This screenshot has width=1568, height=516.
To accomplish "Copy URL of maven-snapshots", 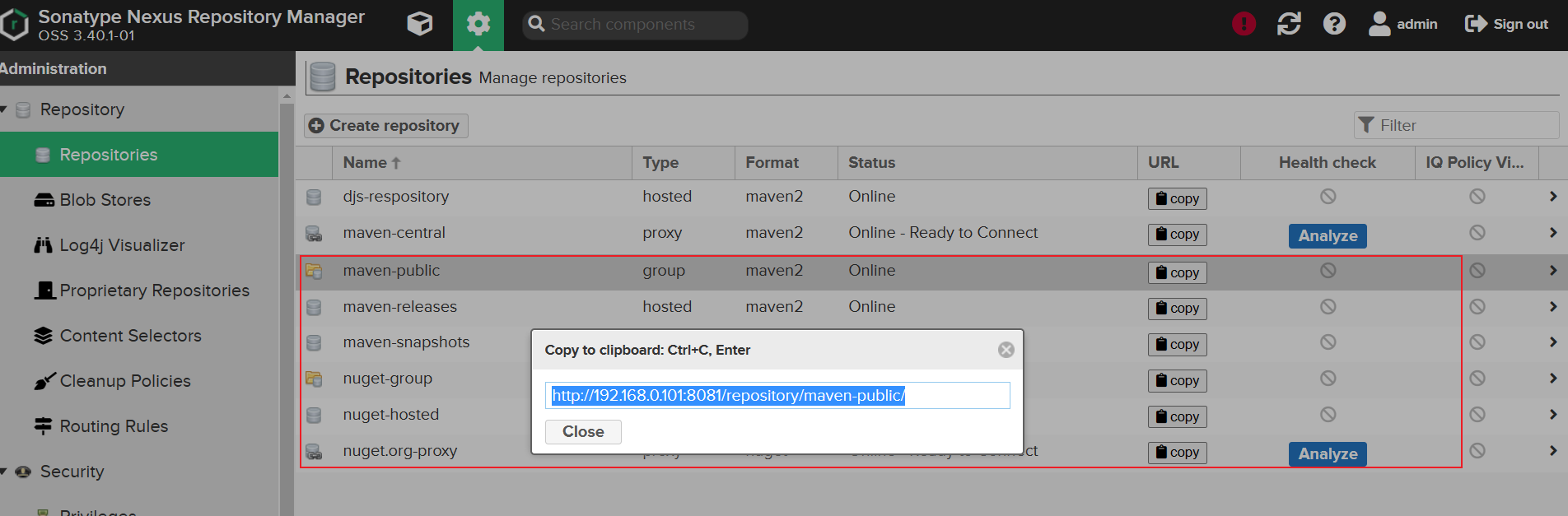I will click(x=1178, y=344).
